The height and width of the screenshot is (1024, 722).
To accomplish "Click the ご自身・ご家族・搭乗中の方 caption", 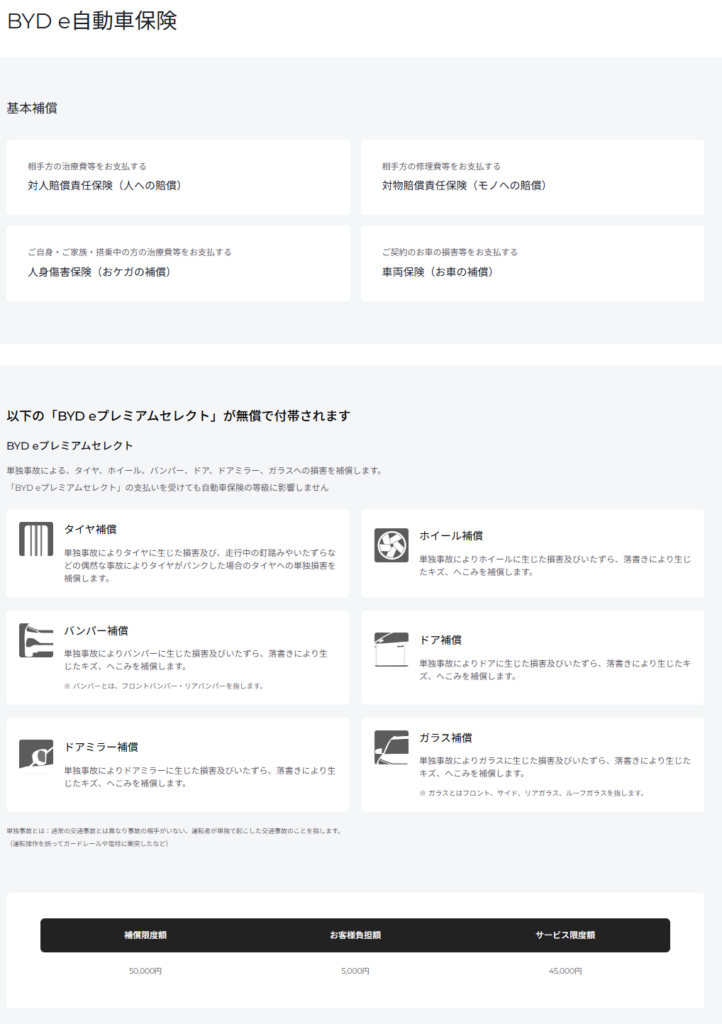I will point(129,252).
